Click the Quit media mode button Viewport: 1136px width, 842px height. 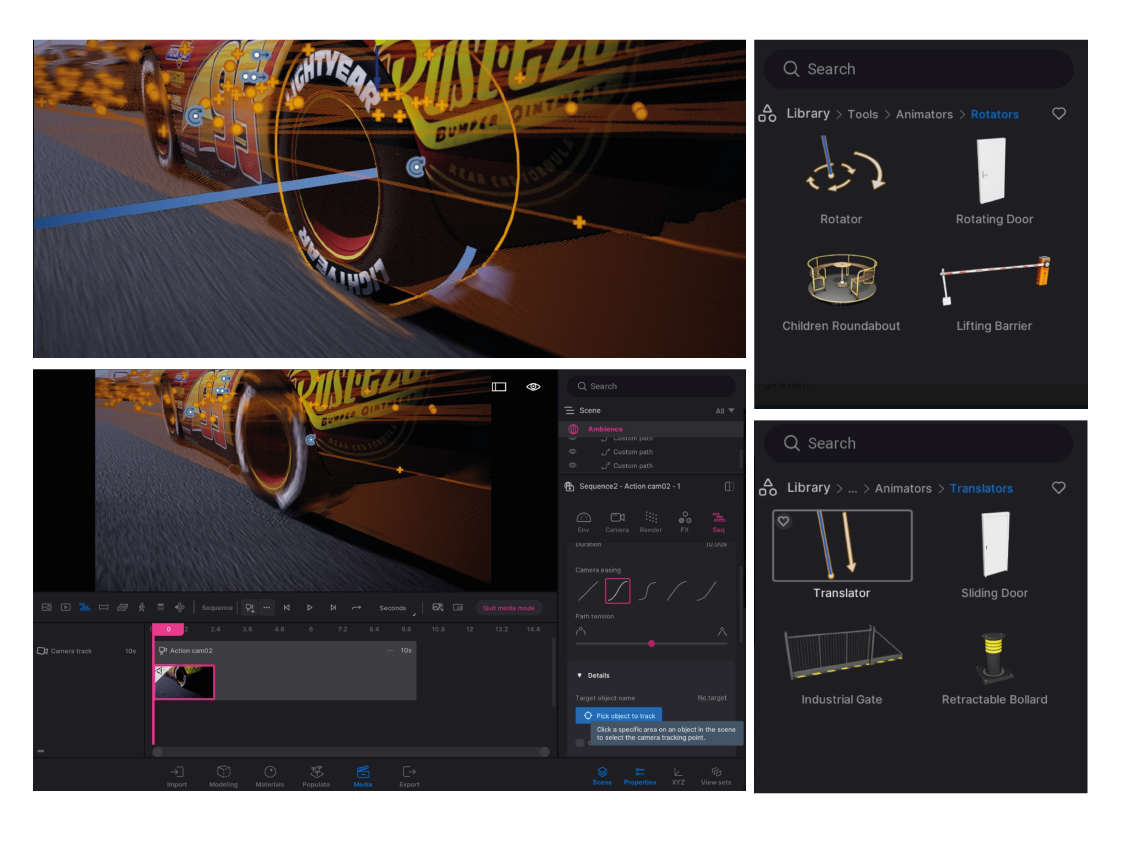(x=509, y=608)
